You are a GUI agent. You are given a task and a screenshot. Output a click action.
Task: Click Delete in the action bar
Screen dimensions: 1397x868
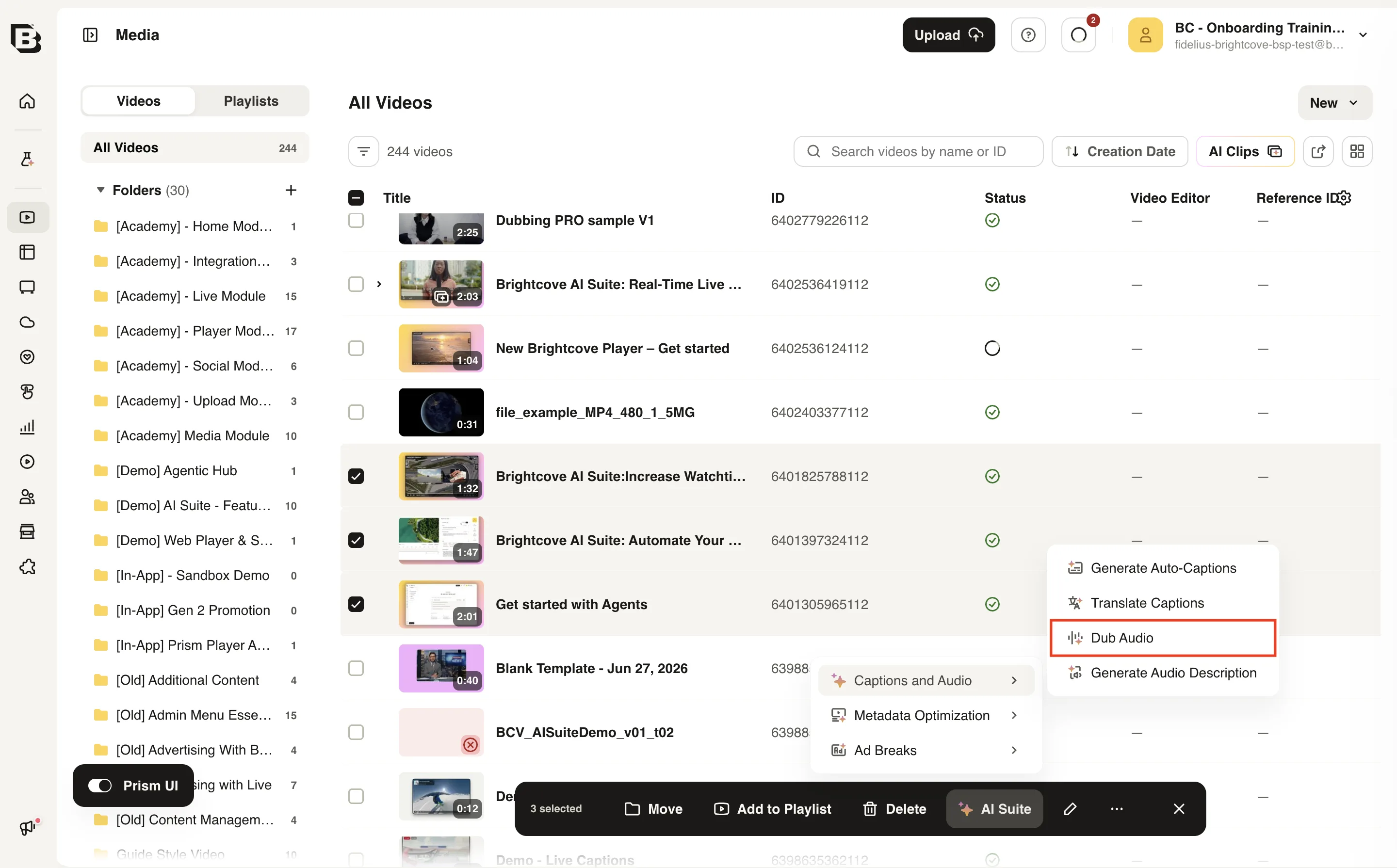(894, 808)
